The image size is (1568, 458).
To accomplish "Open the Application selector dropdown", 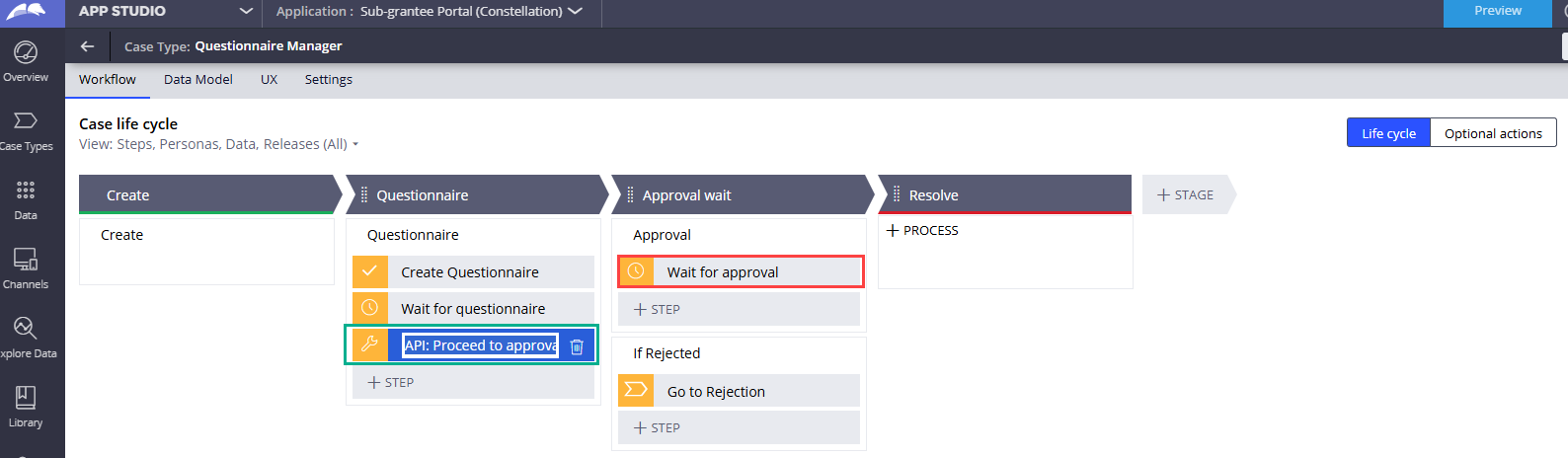I will pos(576,11).
